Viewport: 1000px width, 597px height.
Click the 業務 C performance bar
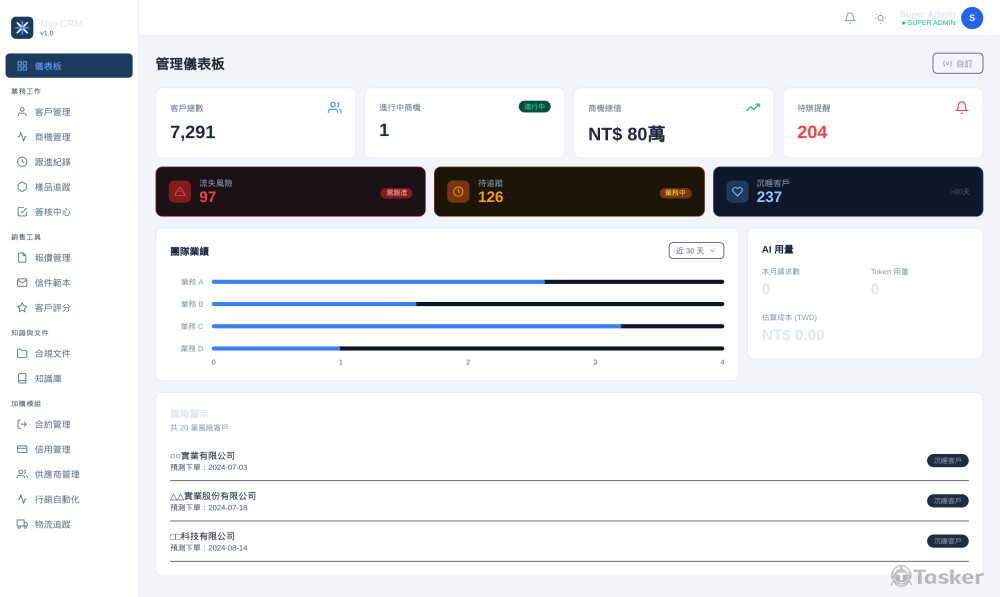[467, 326]
